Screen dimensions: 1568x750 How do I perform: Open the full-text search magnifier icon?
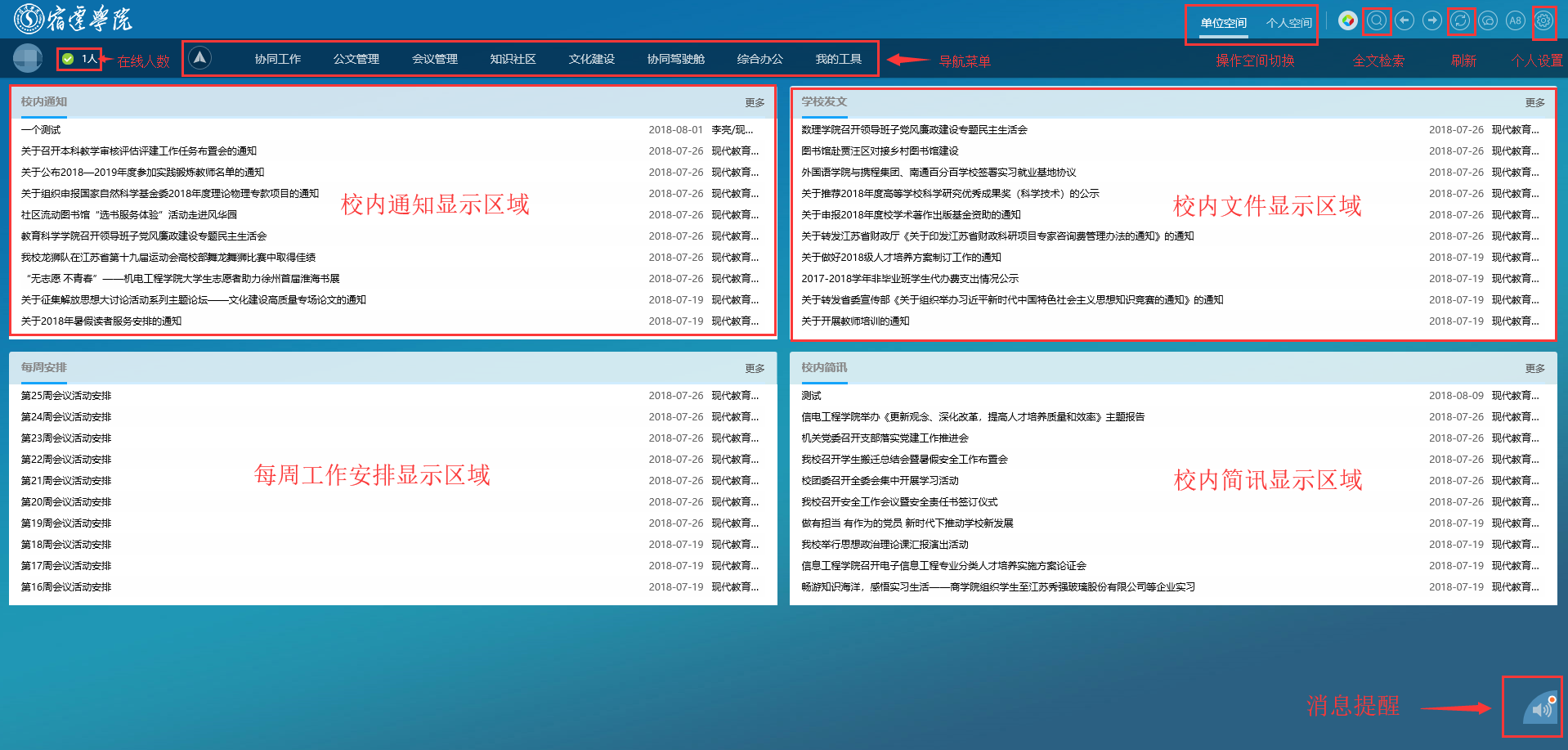tap(1377, 20)
